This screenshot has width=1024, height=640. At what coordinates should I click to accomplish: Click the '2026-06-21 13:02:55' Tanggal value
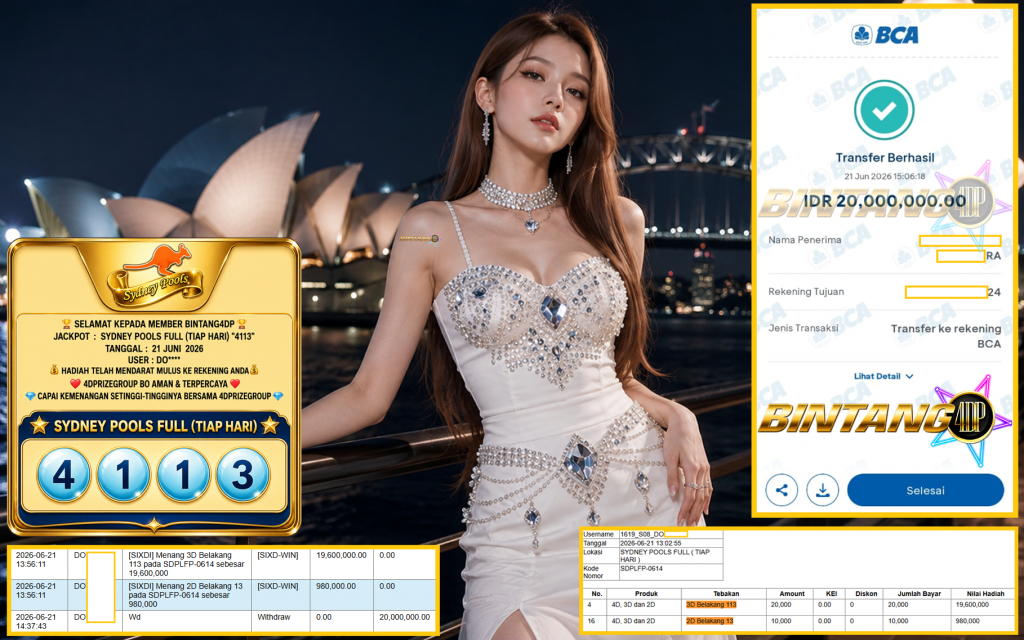pyautogui.click(x=651, y=543)
